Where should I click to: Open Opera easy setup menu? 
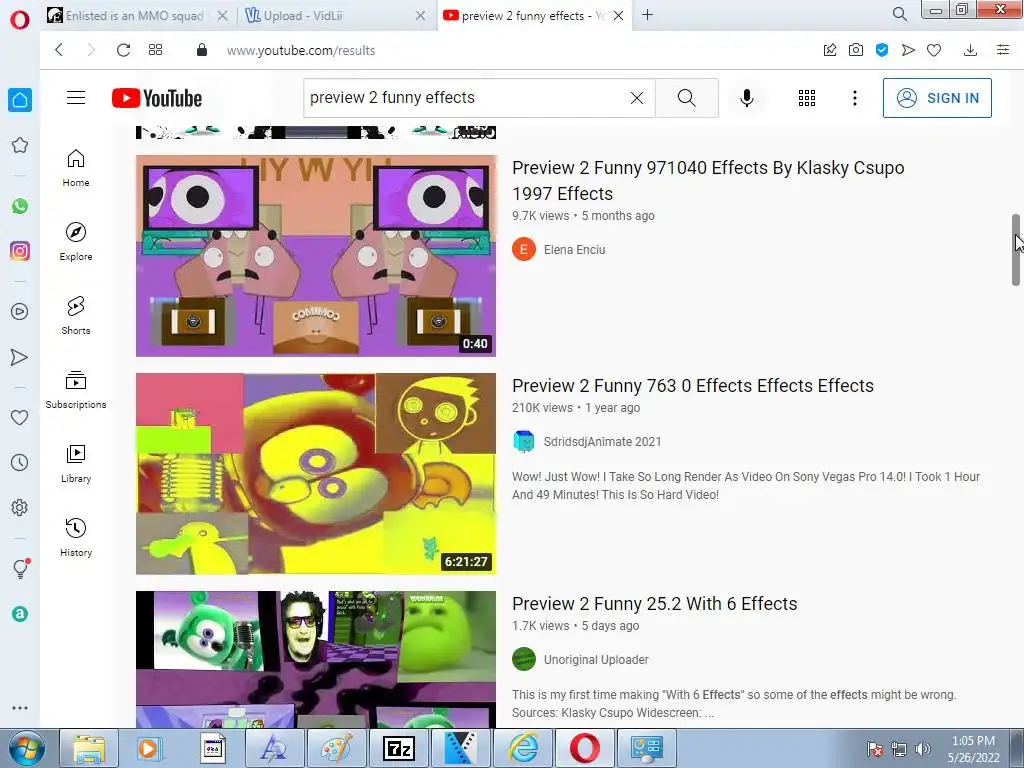pos(1003,50)
